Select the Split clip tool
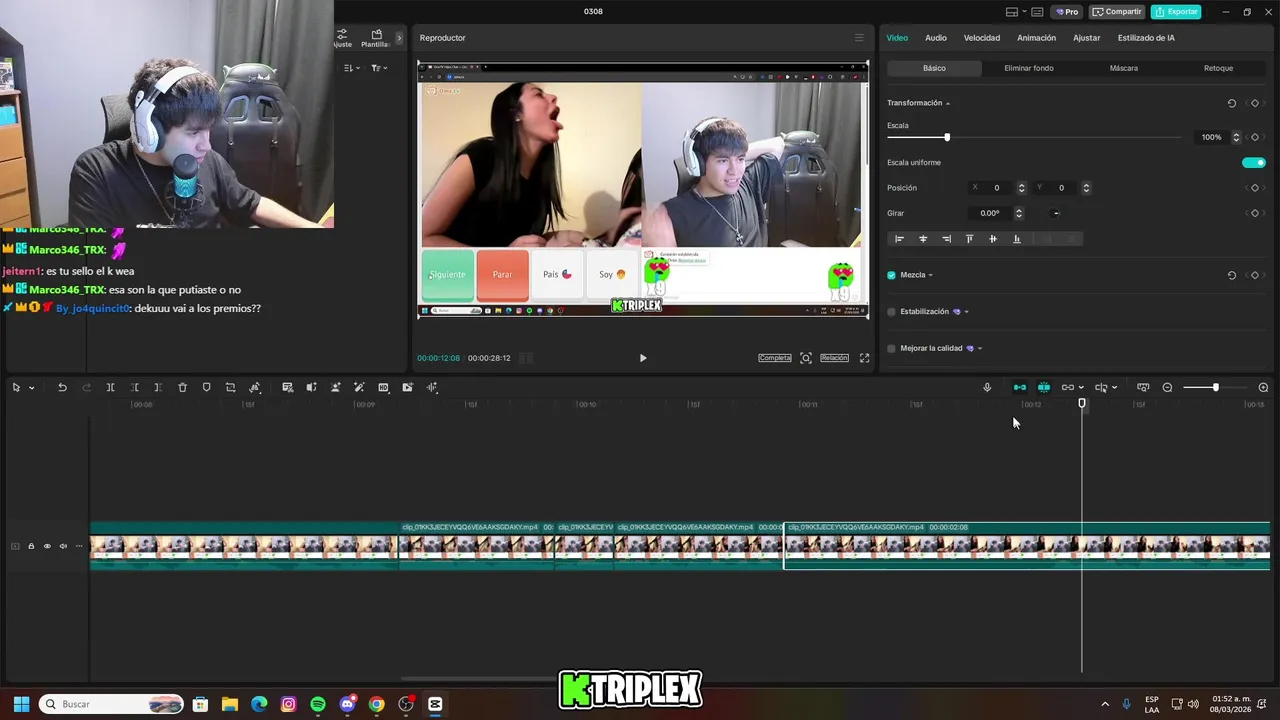Screen dimensions: 1280x720 tap(110, 388)
